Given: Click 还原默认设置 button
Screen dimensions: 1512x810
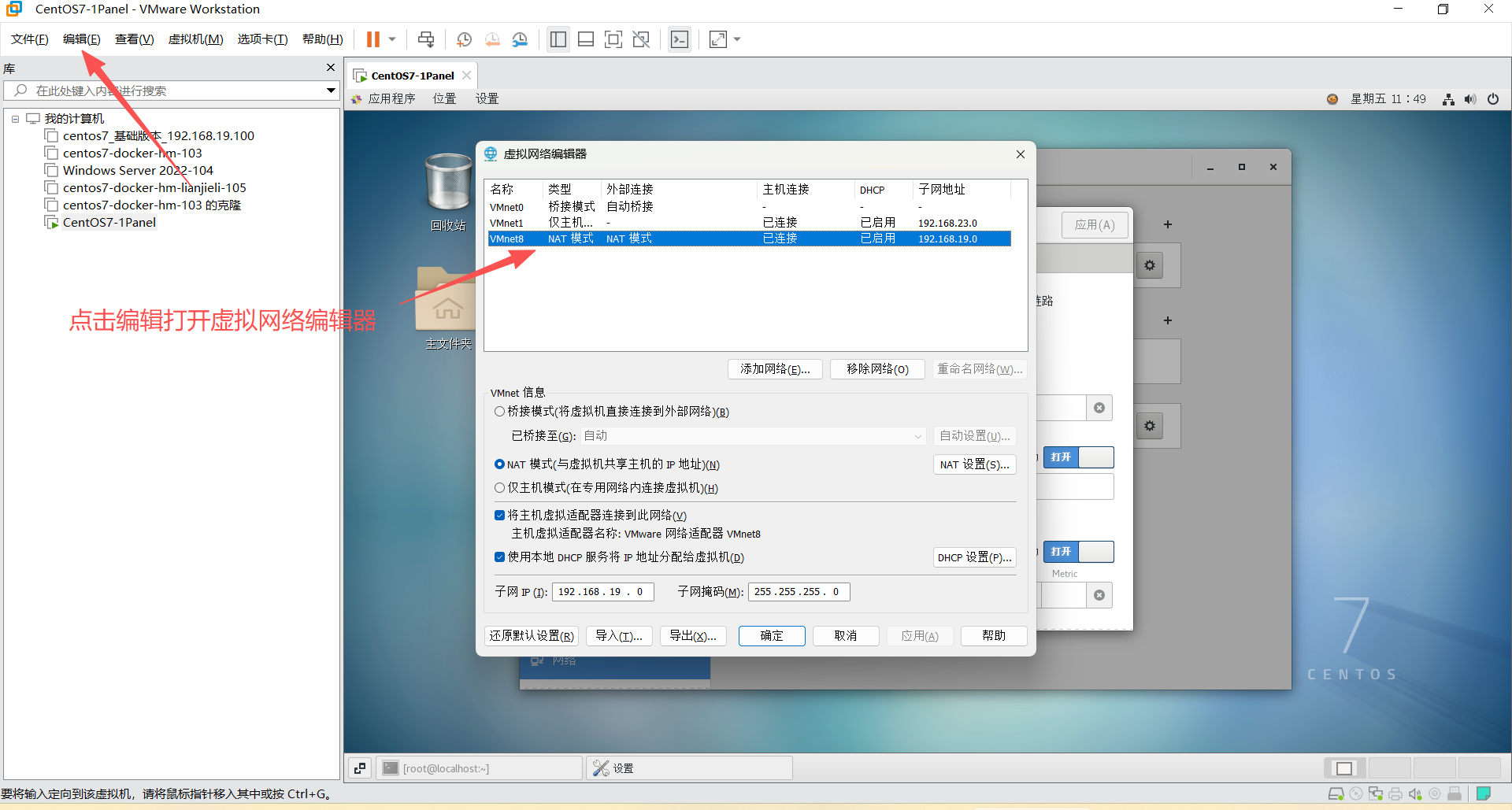Looking at the screenshot, I should tap(532, 636).
